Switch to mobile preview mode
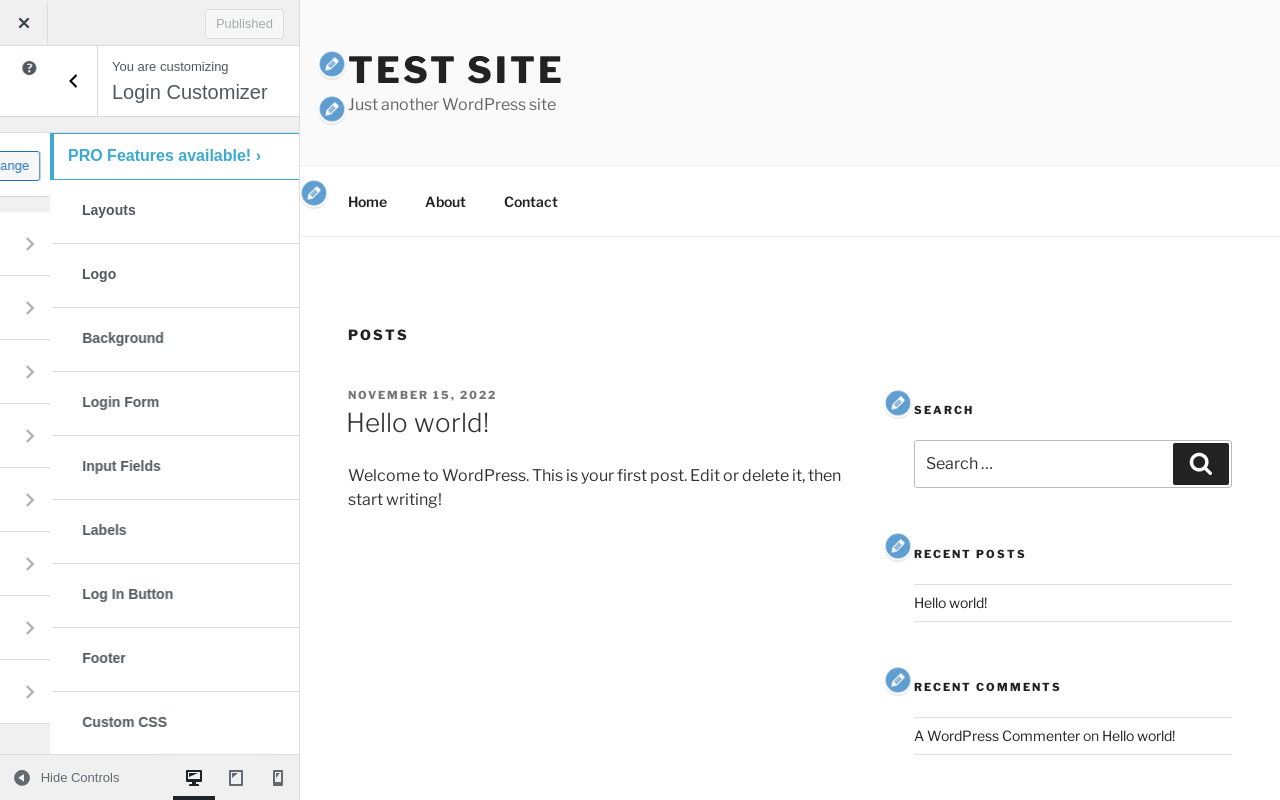The height and width of the screenshot is (800, 1280). coord(278,778)
